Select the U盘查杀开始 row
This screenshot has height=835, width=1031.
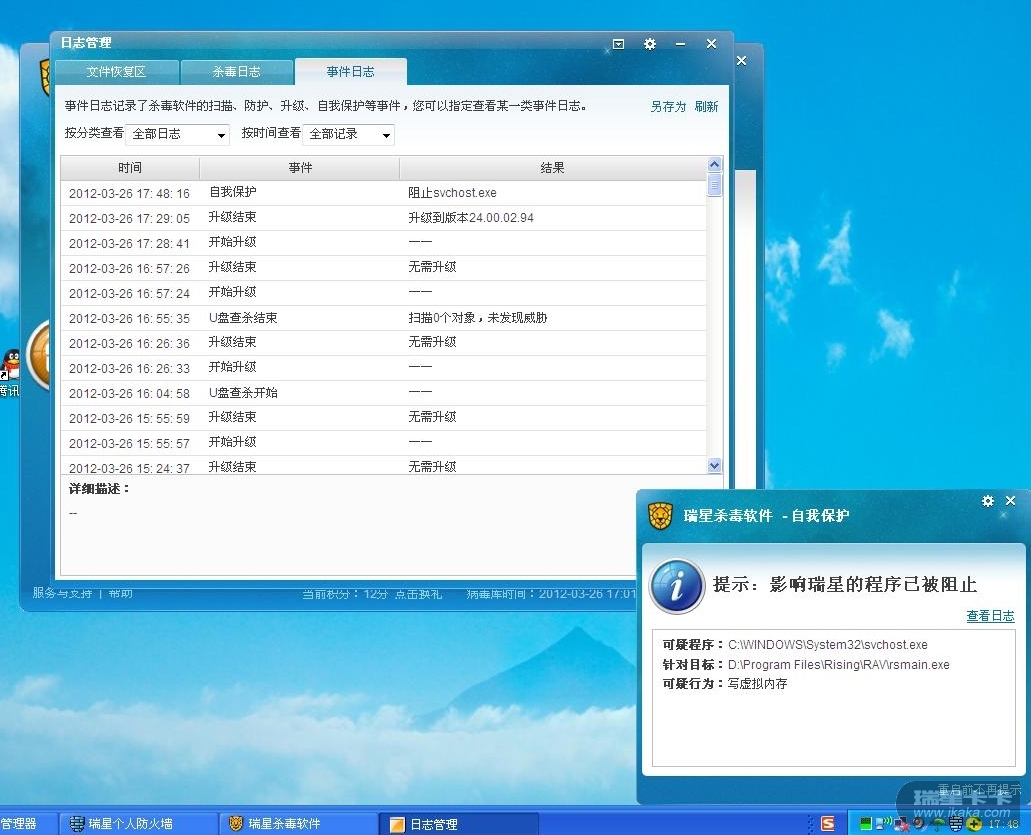383,393
